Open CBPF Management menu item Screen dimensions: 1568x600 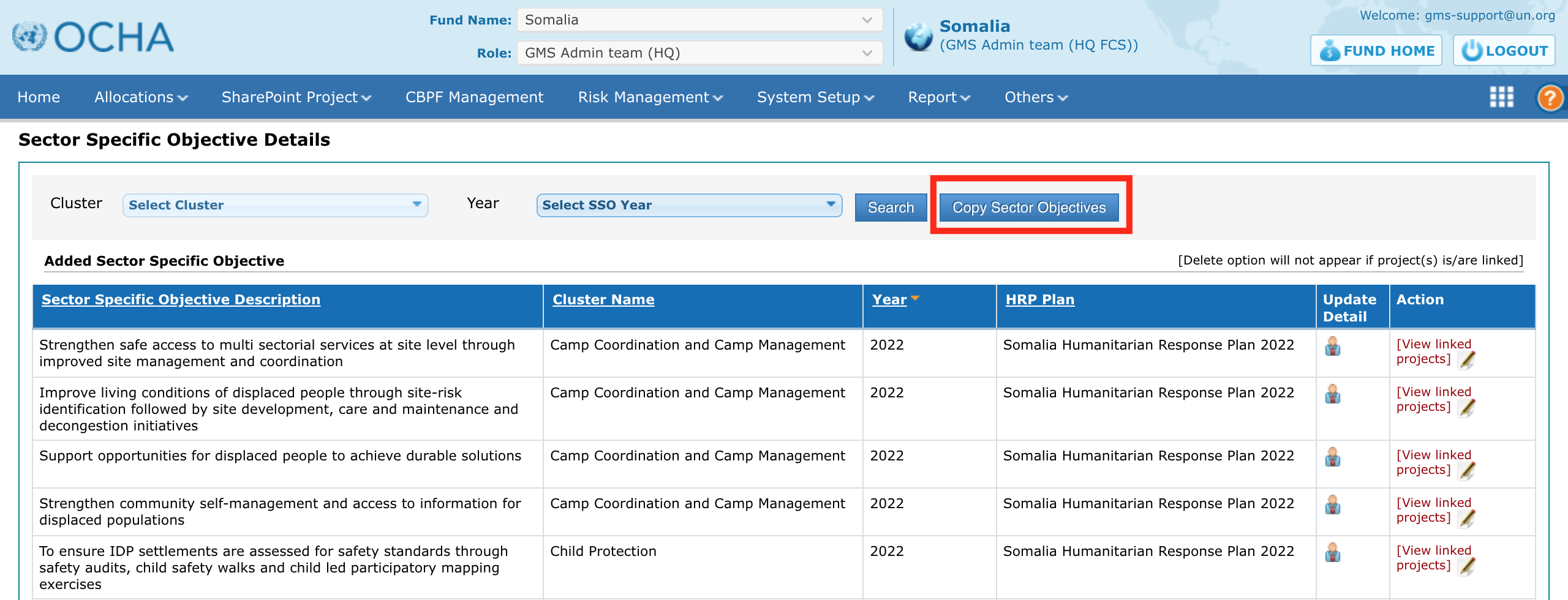474,97
